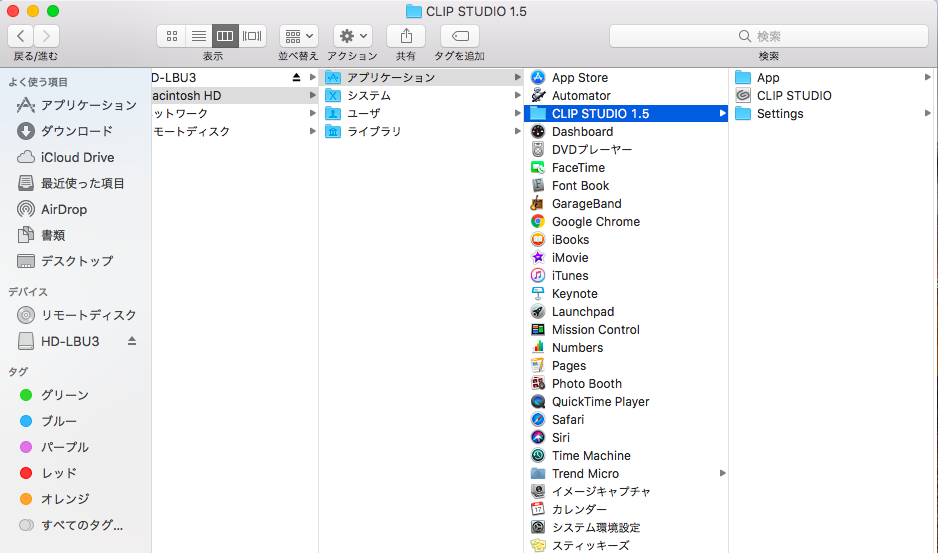Select Launchpad application
This screenshot has width=938, height=553.
click(626, 311)
